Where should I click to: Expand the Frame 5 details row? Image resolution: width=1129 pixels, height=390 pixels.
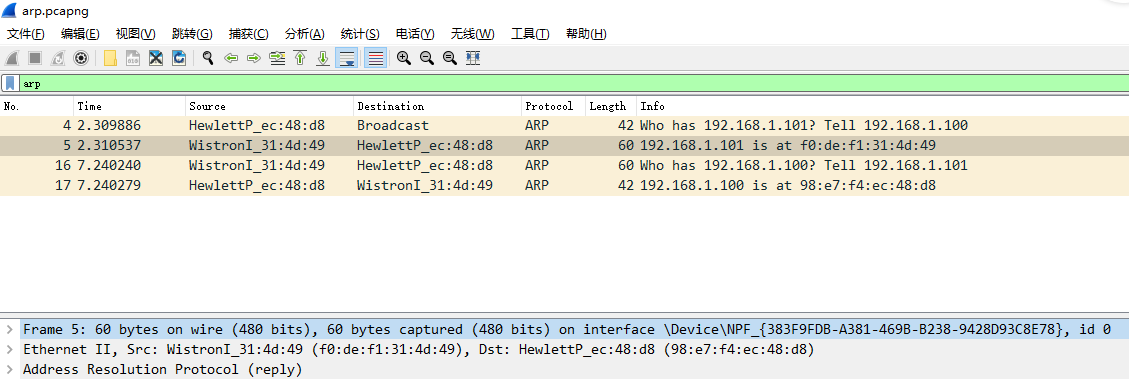(x=9, y=330)
